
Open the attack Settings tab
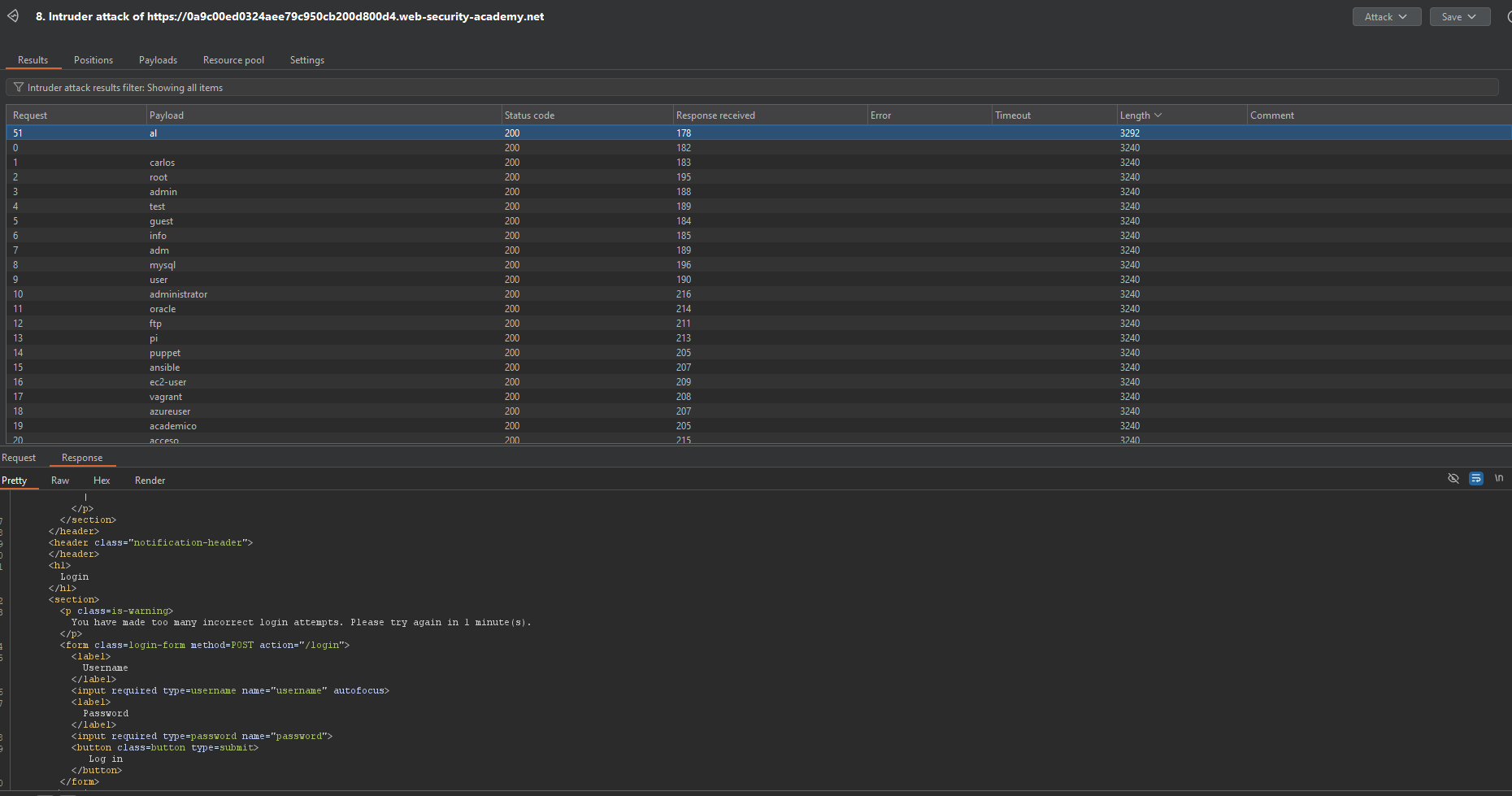(306, 60)
